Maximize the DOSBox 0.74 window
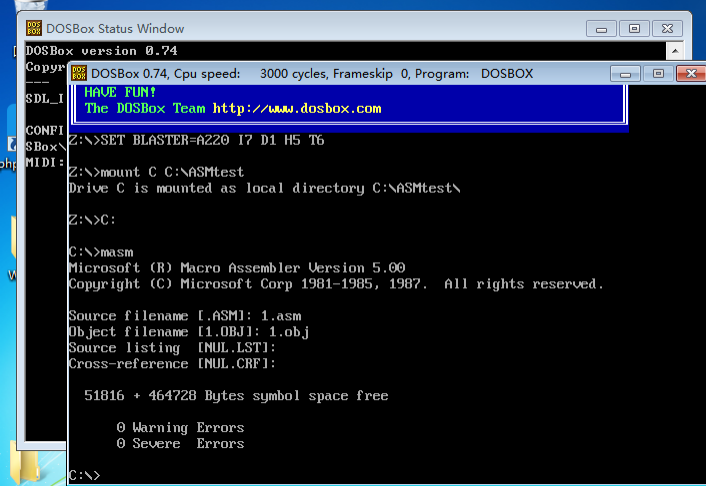The width and height of the screenshot is (706, 487). pos(658,73)
